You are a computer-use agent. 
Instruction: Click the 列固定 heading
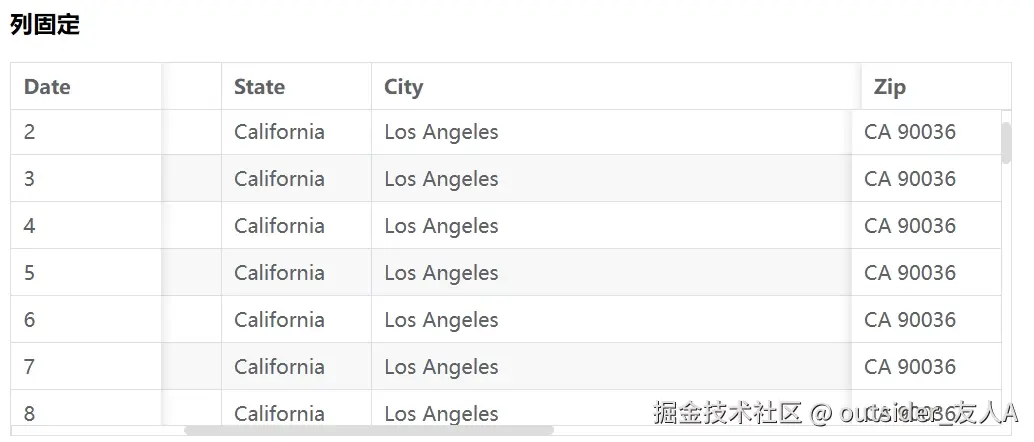coord(45,25)
